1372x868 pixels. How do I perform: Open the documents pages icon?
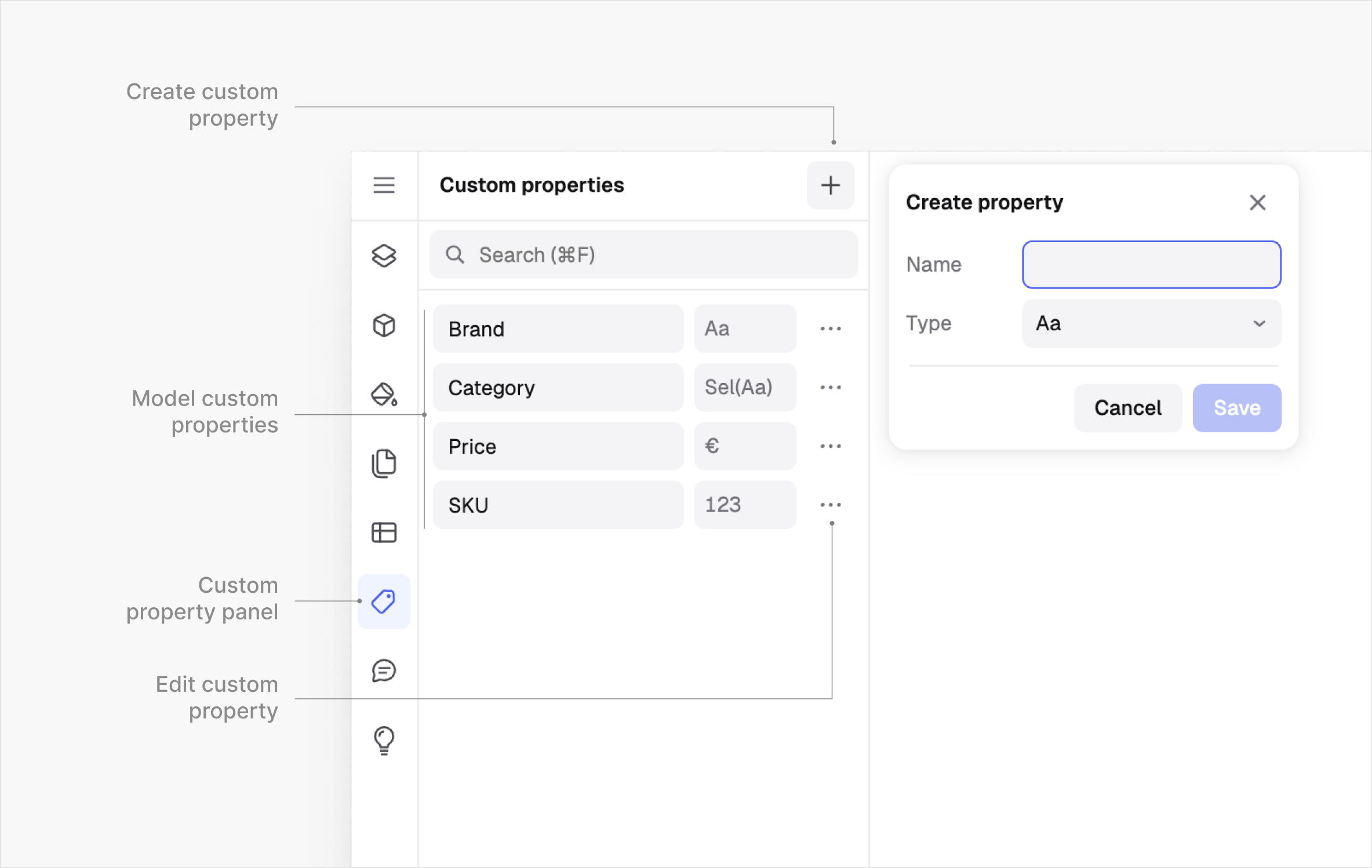pyautogui.click(x=384, y=464)
